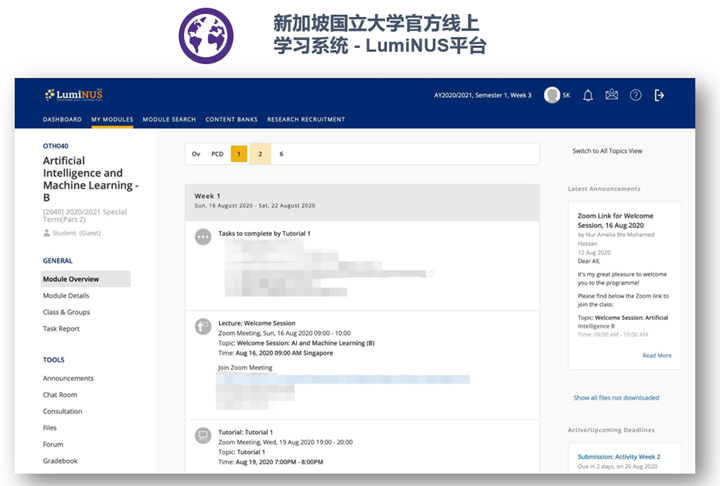Switch to Module Search tab
Screen dimensions: 720x486
169,120
